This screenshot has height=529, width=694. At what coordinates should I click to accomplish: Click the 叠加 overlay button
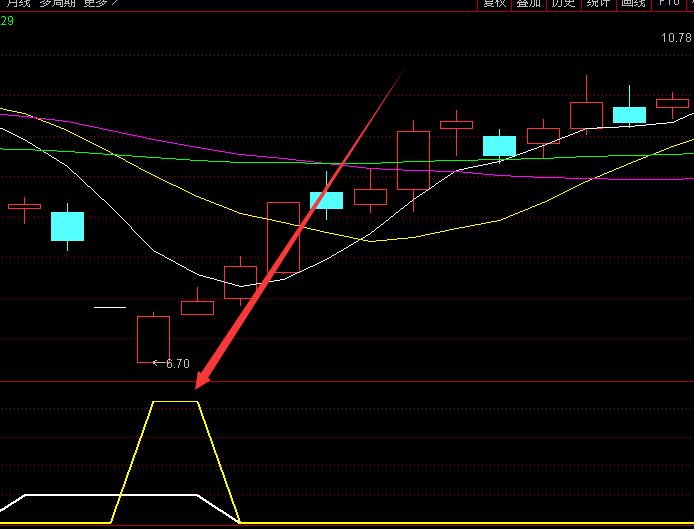click(x=528, y=4)
